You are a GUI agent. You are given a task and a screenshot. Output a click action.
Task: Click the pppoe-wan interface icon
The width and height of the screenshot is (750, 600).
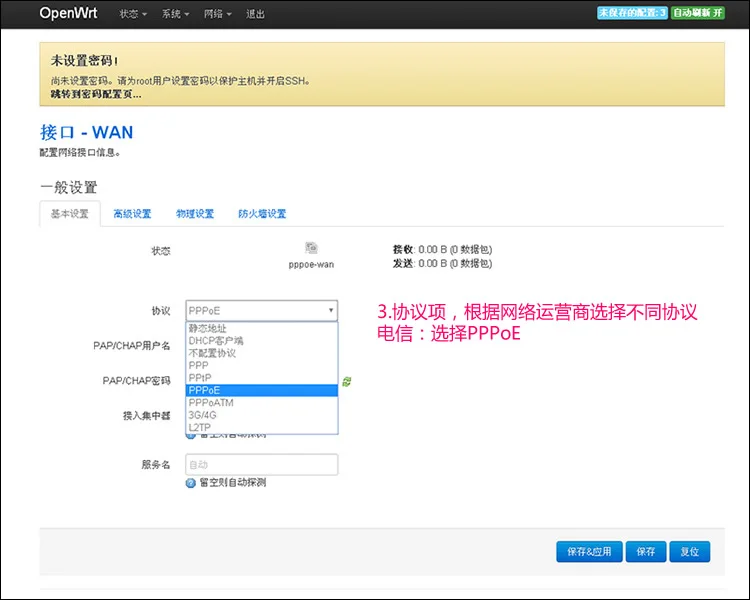(x=311, y=248)
